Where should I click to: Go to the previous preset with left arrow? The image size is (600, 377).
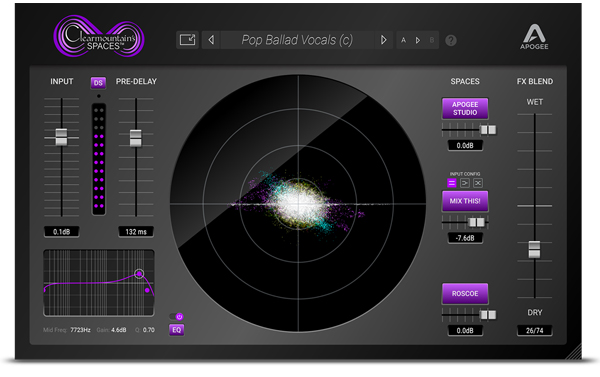coord(211,40)
